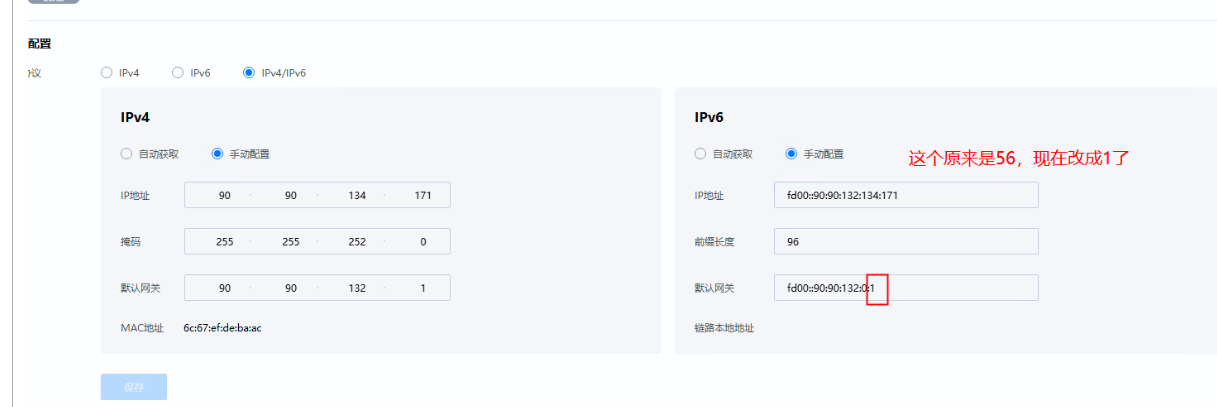
Task: Focus the IPv6 前缀长度 field showing 96
Action: [906, 241]
